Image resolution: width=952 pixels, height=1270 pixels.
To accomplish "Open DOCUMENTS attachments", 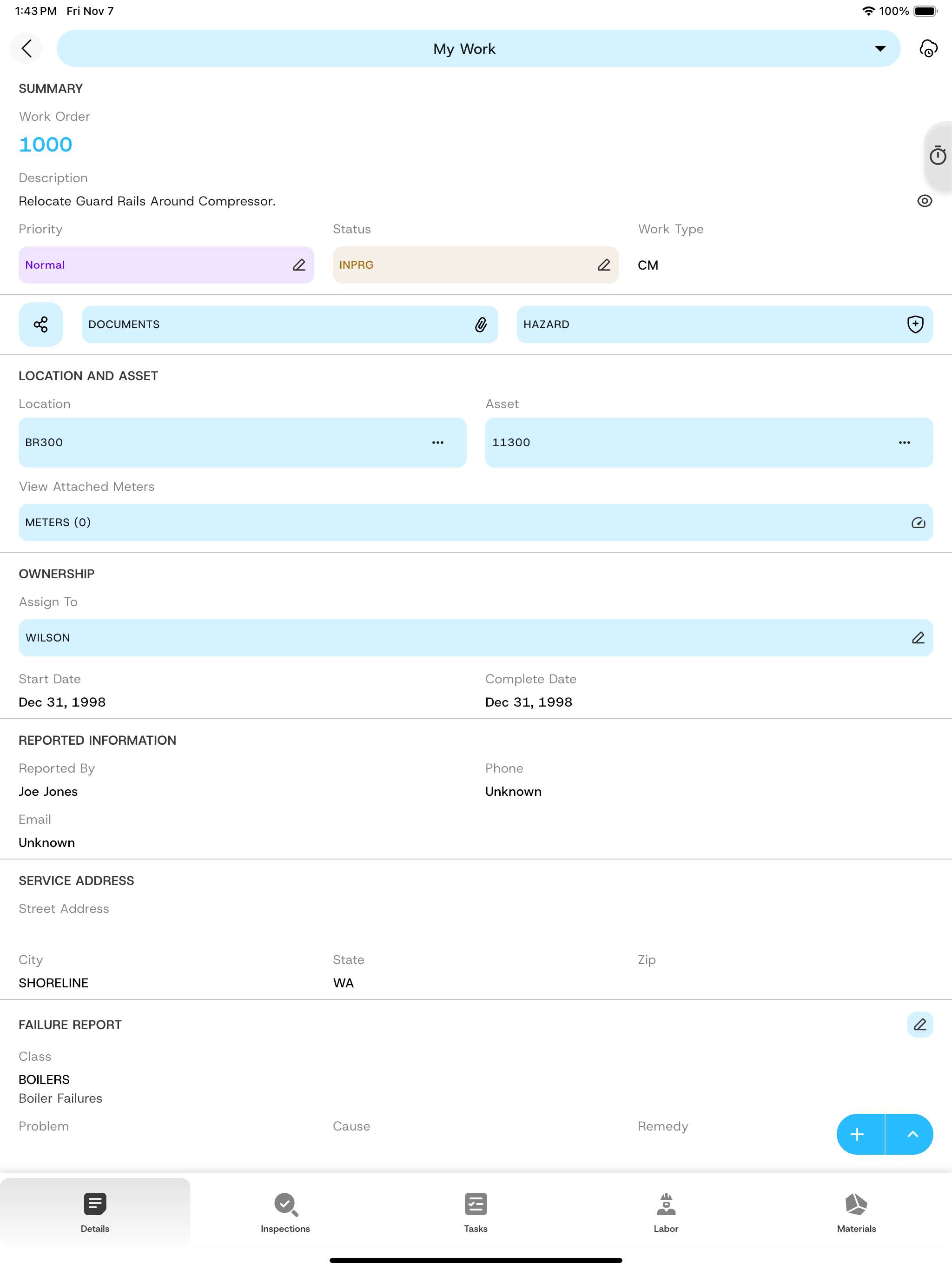I will pos(290,324).
